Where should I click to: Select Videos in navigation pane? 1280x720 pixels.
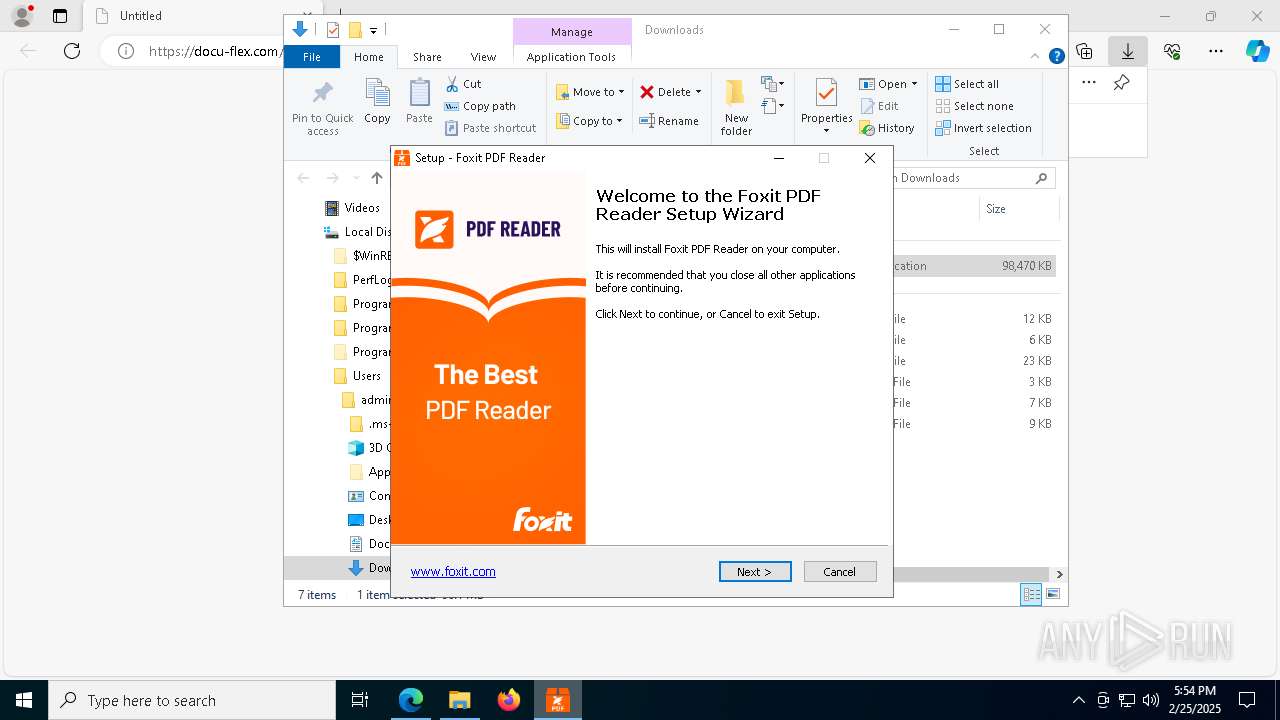point(362,208)
